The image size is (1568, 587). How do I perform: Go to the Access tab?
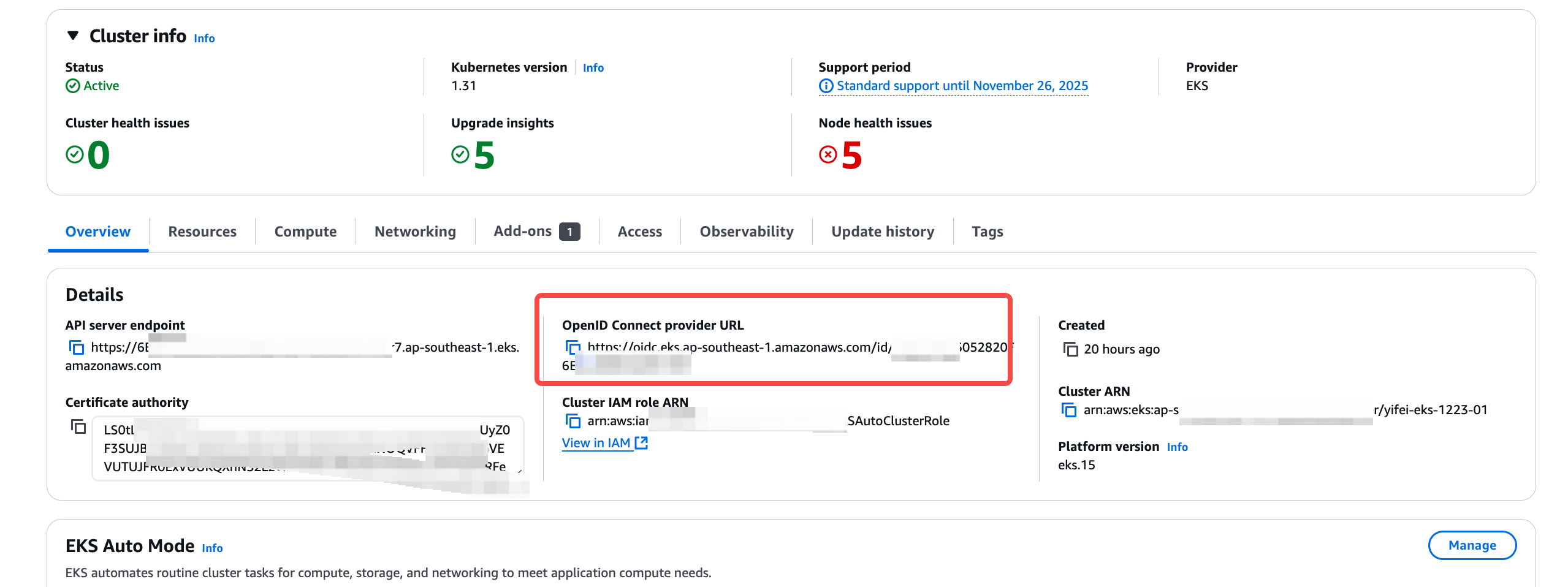639,232
